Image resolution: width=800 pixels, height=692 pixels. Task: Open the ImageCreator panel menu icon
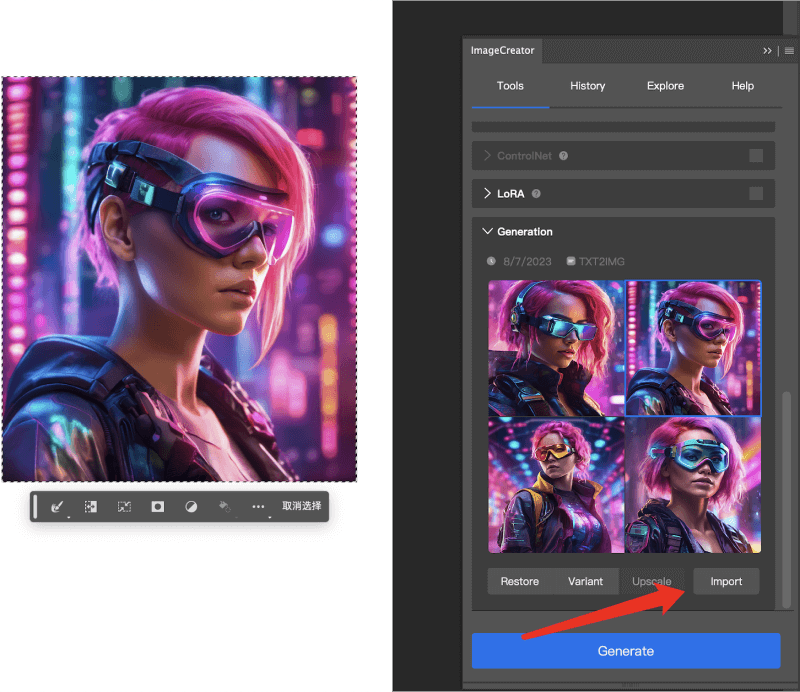789,50
